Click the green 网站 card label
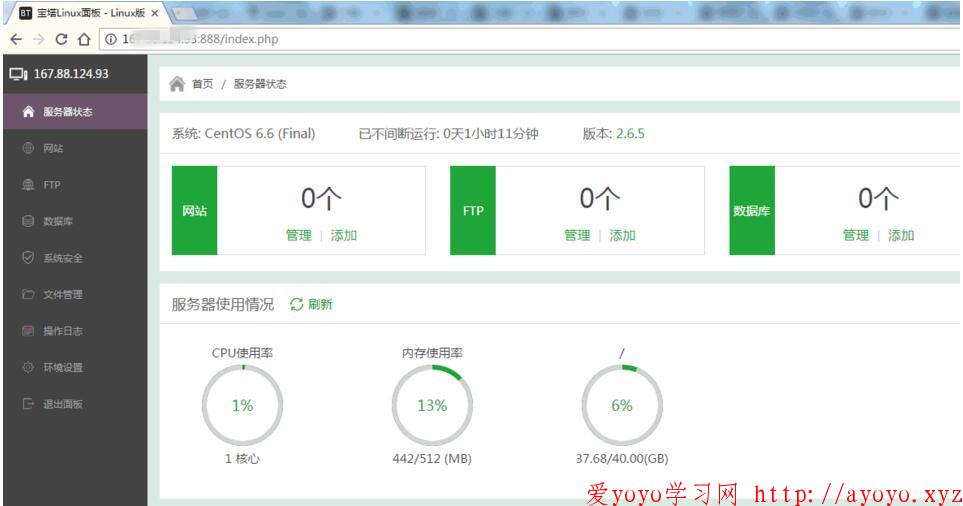The height and width of the screenshot is (506, 963). point(194,211)
